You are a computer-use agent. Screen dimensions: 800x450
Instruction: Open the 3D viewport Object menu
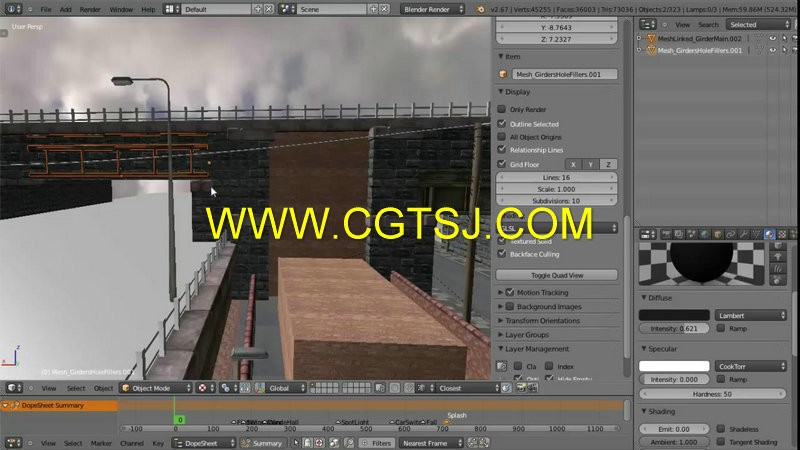tap(103, 388)
